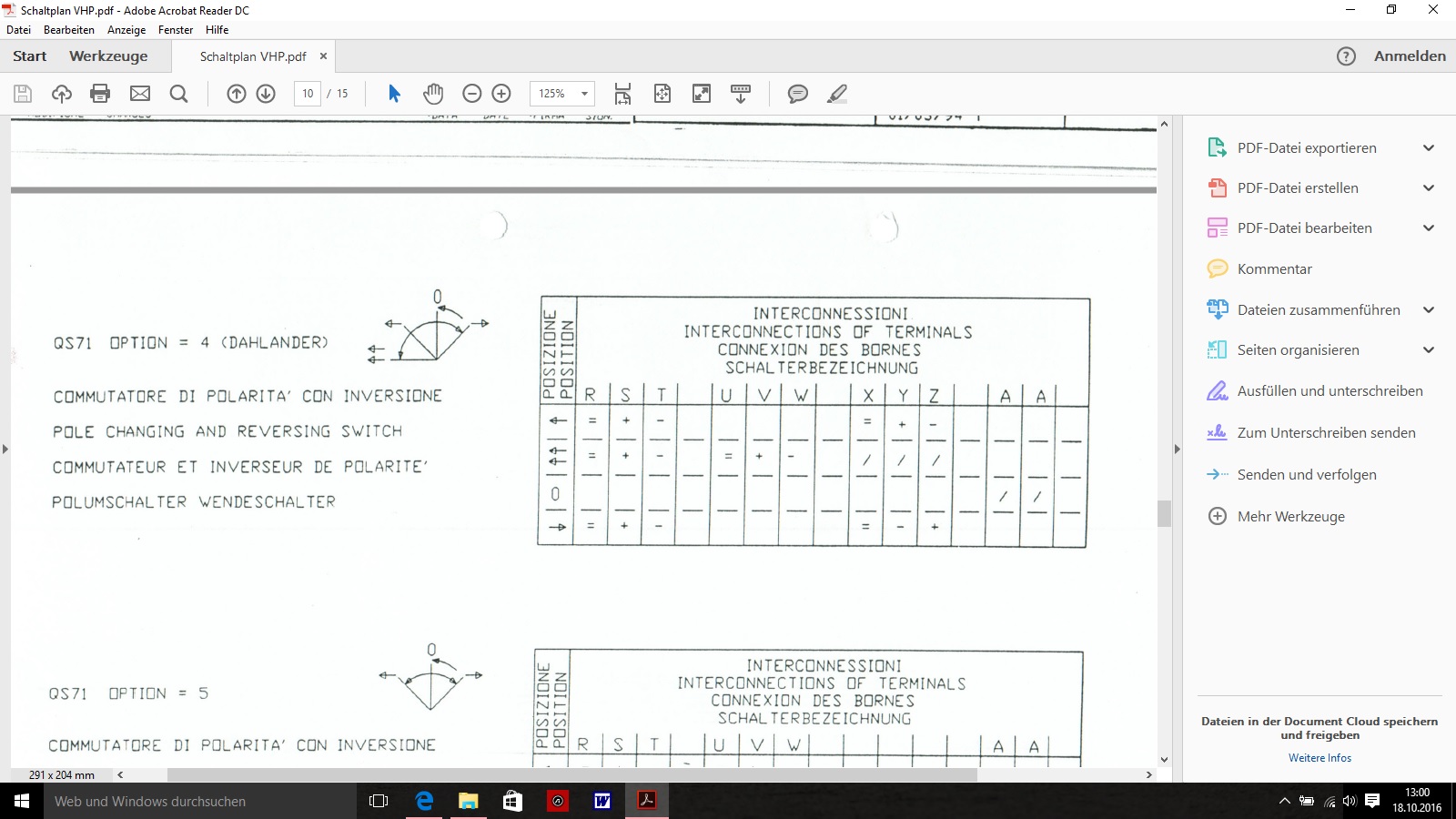Click the fit one full page icon
Screen dimensions: 1456x819
click(662, 93)
